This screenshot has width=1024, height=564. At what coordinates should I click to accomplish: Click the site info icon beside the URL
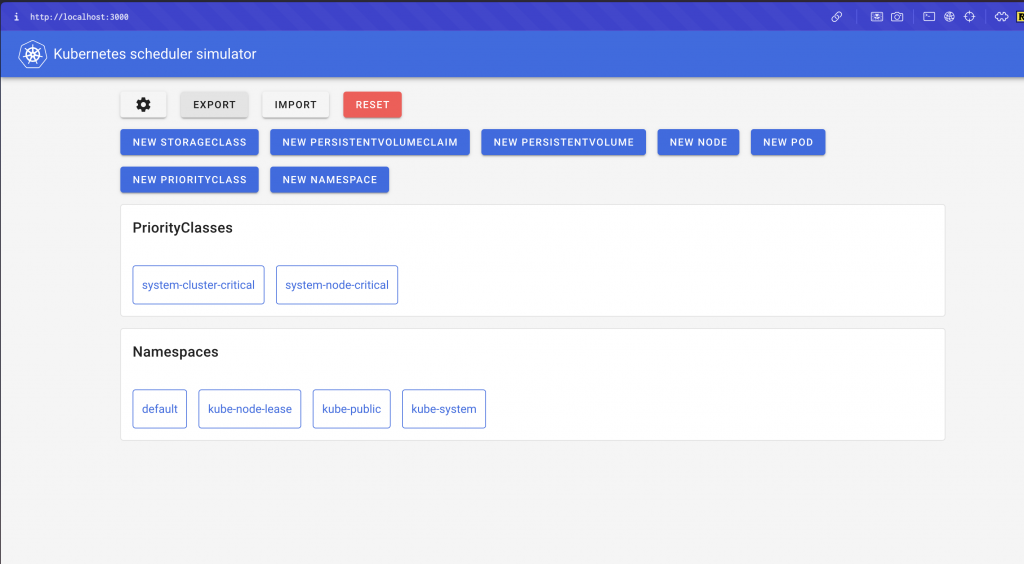point(16,17)
